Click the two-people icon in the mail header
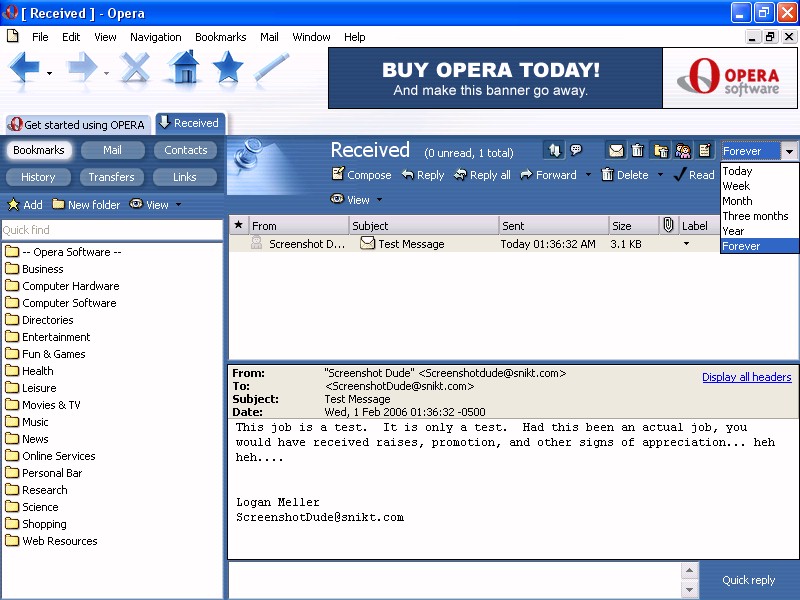The width and height of the screenshot is (800, 600). (683, 151)
